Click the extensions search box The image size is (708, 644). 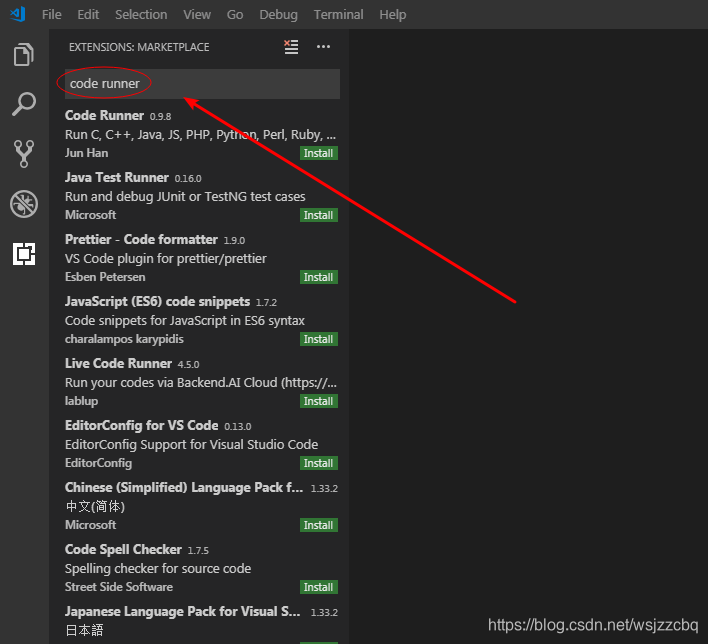(202, 84)
